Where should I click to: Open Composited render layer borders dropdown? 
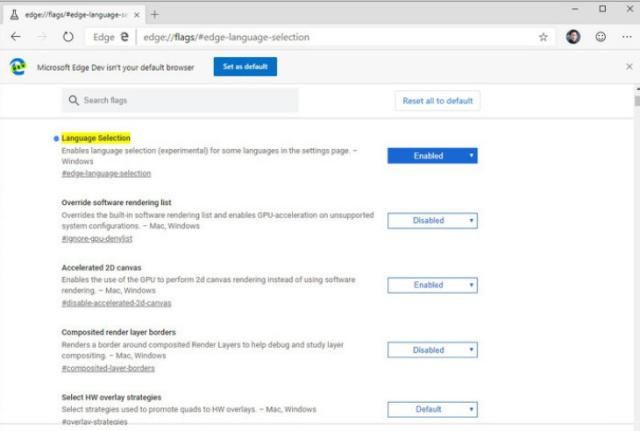pyautogui.click(x=432, y=350)
